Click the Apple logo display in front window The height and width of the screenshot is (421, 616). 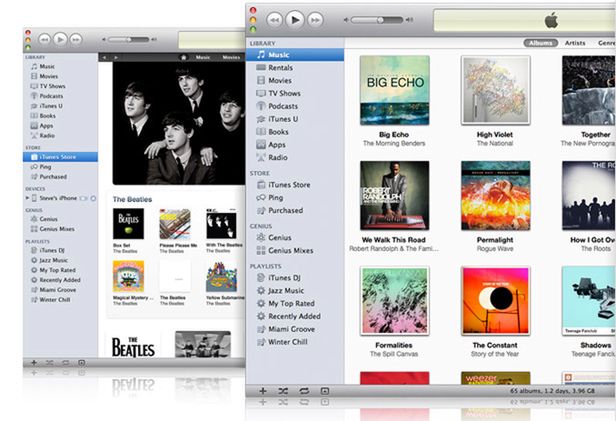pos(551,20)
